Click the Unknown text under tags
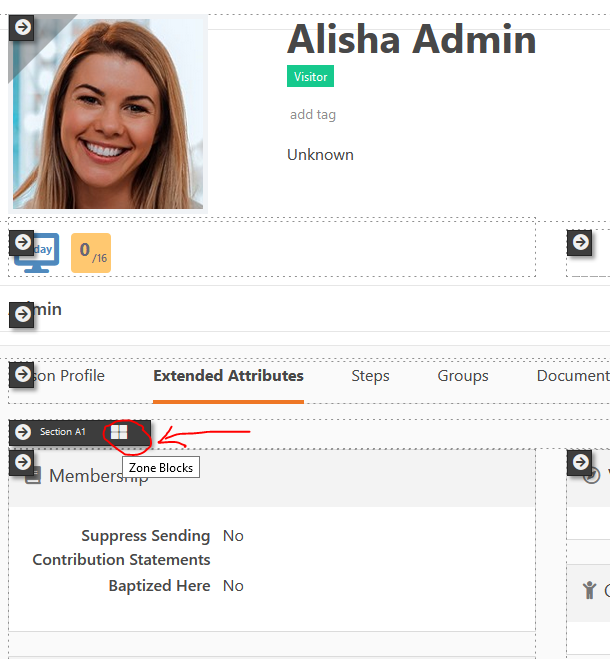This screenshot has height=659, width=610. (x=320, y=155)
